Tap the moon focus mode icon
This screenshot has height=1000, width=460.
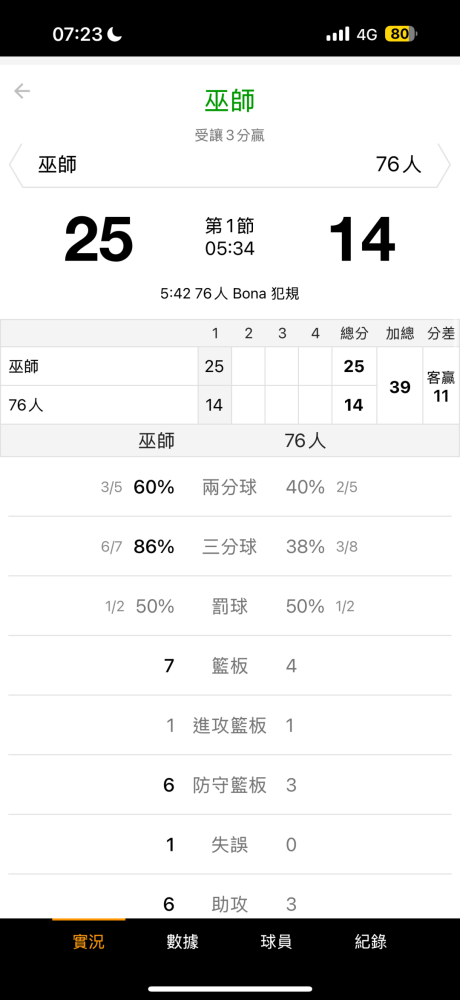click(x=115, y=34)
